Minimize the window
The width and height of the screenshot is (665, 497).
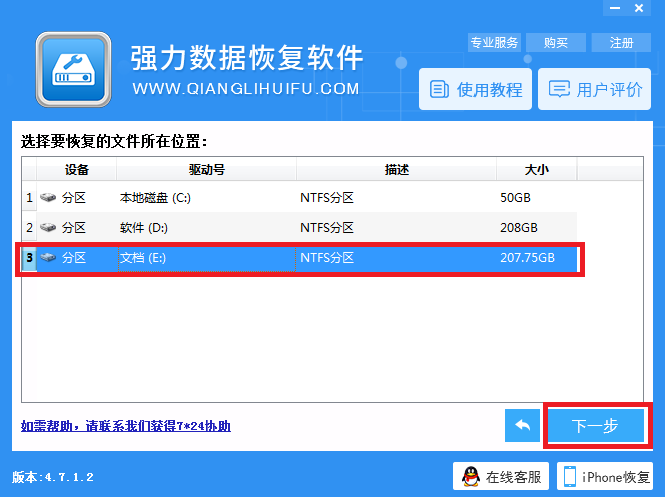tap(615, 8)
